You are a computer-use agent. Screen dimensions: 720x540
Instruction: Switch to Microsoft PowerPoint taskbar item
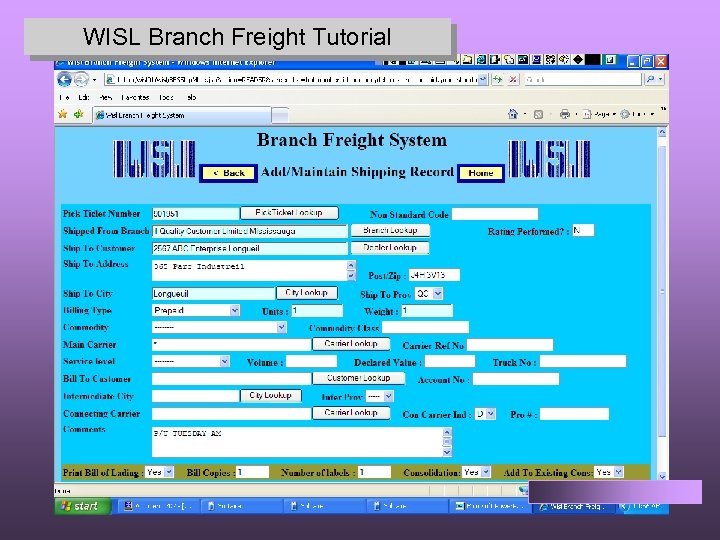pos(490,506)
